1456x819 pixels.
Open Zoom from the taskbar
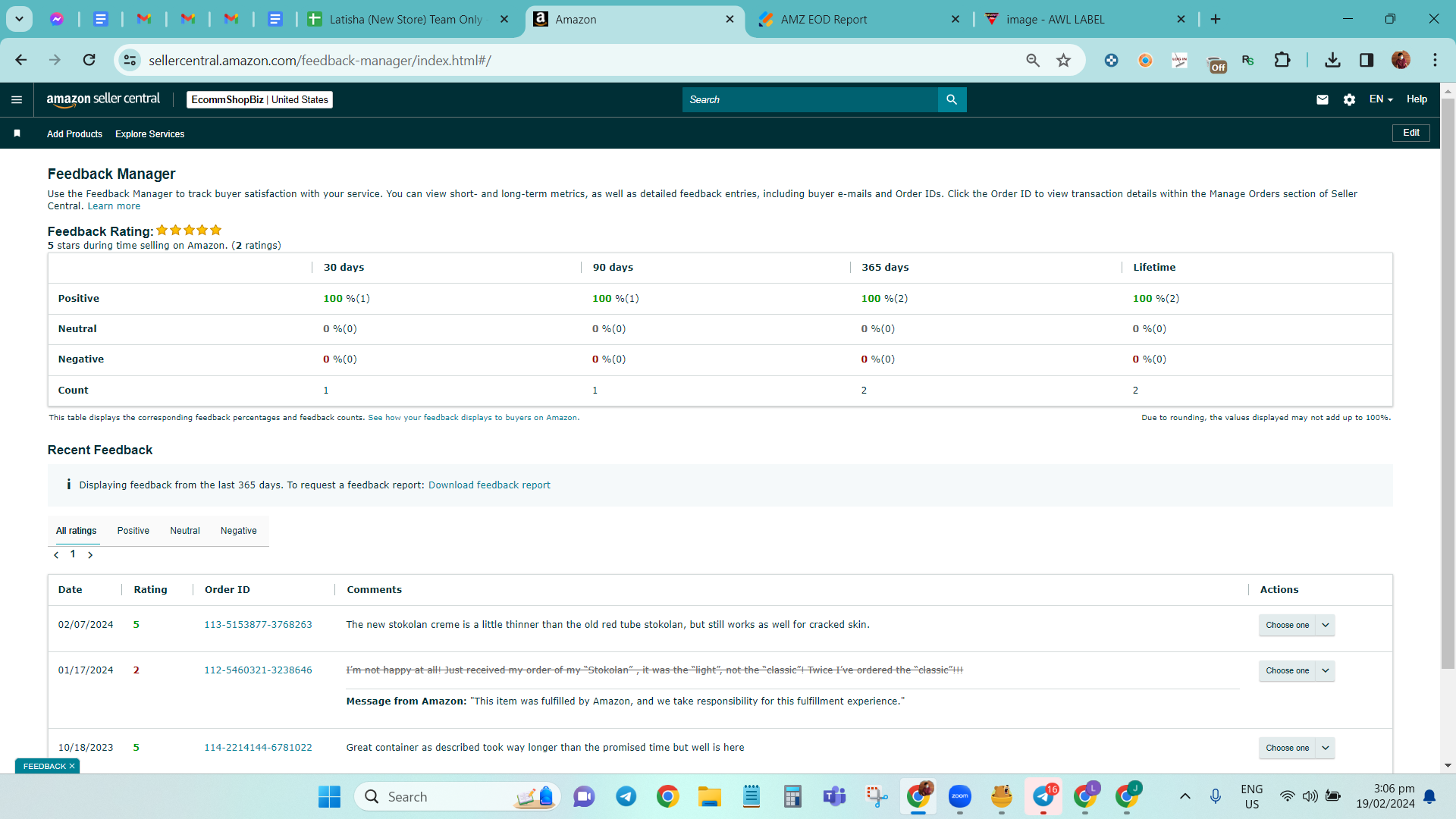pyautogui.click(x=959, y=797)
